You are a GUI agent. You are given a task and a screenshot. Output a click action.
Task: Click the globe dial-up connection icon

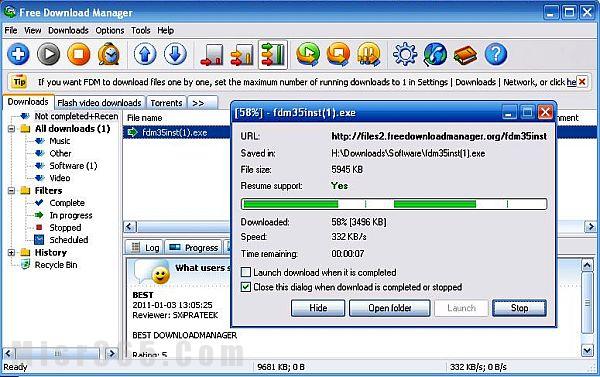(x=435, y=54)
